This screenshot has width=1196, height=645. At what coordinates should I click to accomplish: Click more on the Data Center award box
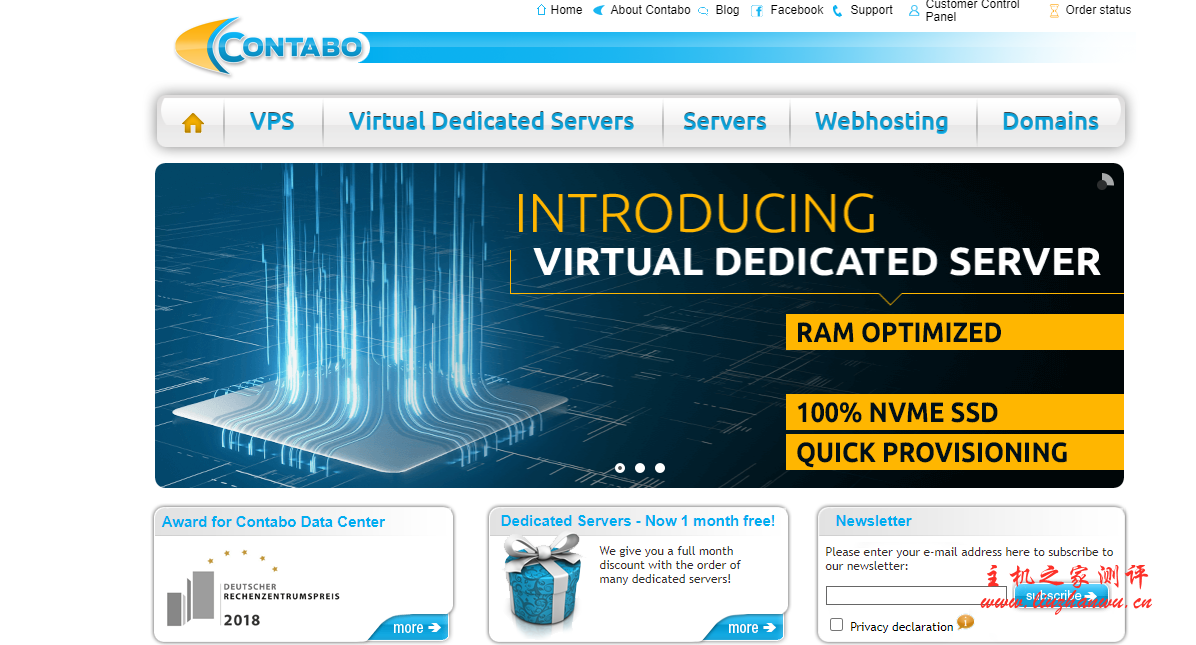(x=416, y=628)
